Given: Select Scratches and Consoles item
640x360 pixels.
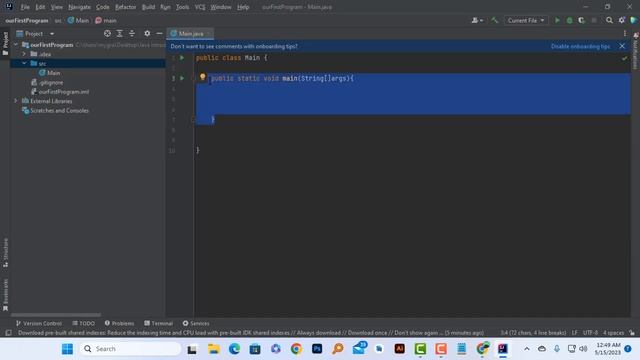Looking at the screenshot, I should click(x=55, y=111).
